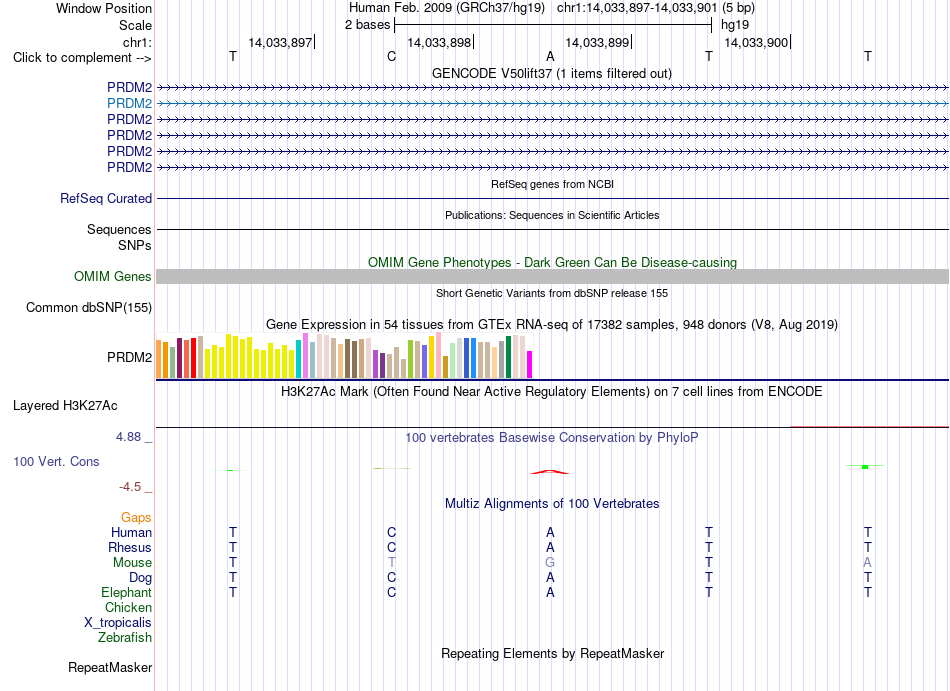Click the OMIM Gene Phenotypes title
The height and width of the screenshot is (691, 950).
pos(552,262)
